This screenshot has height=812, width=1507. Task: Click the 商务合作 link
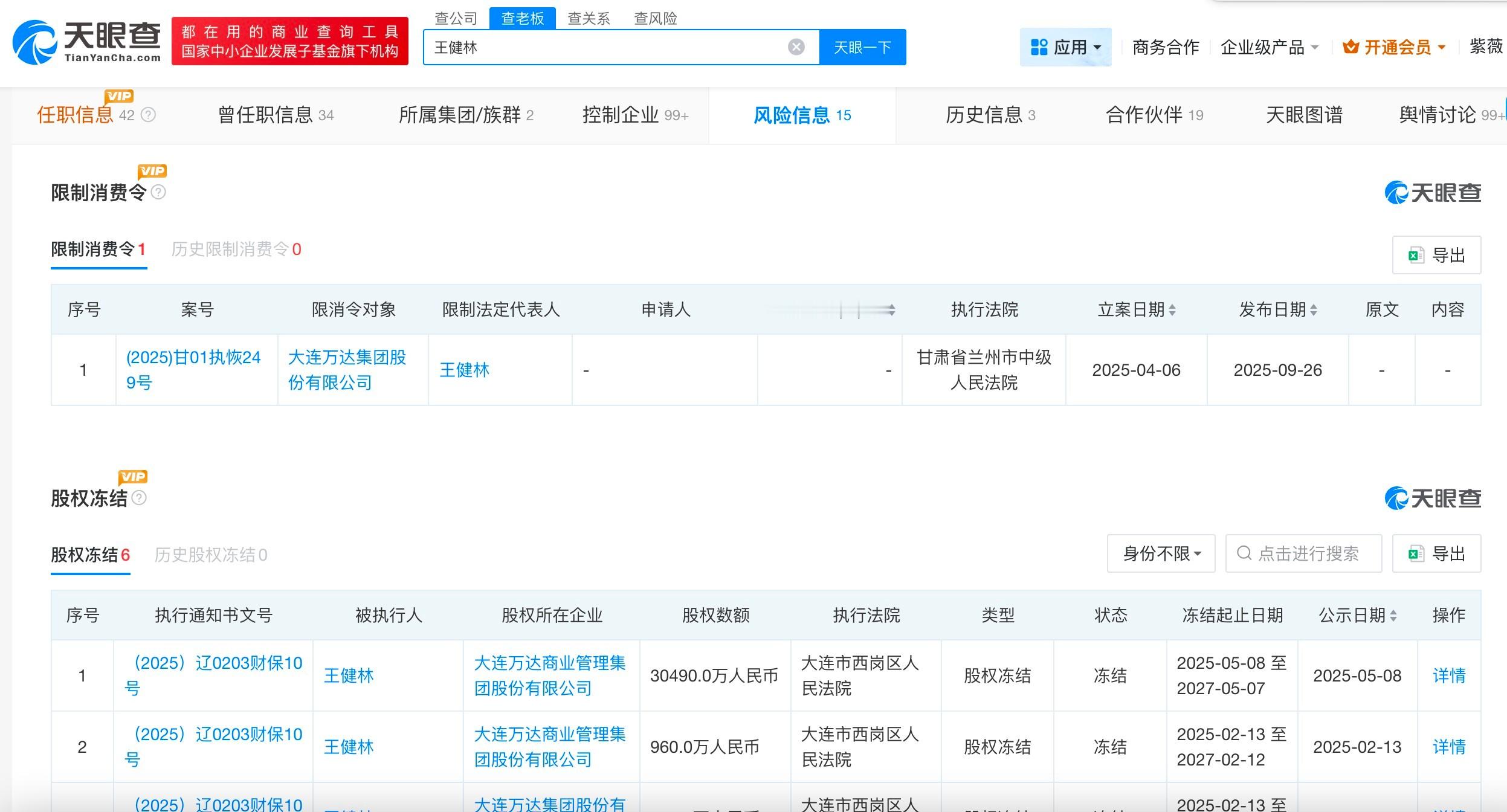pos(1166,47)
